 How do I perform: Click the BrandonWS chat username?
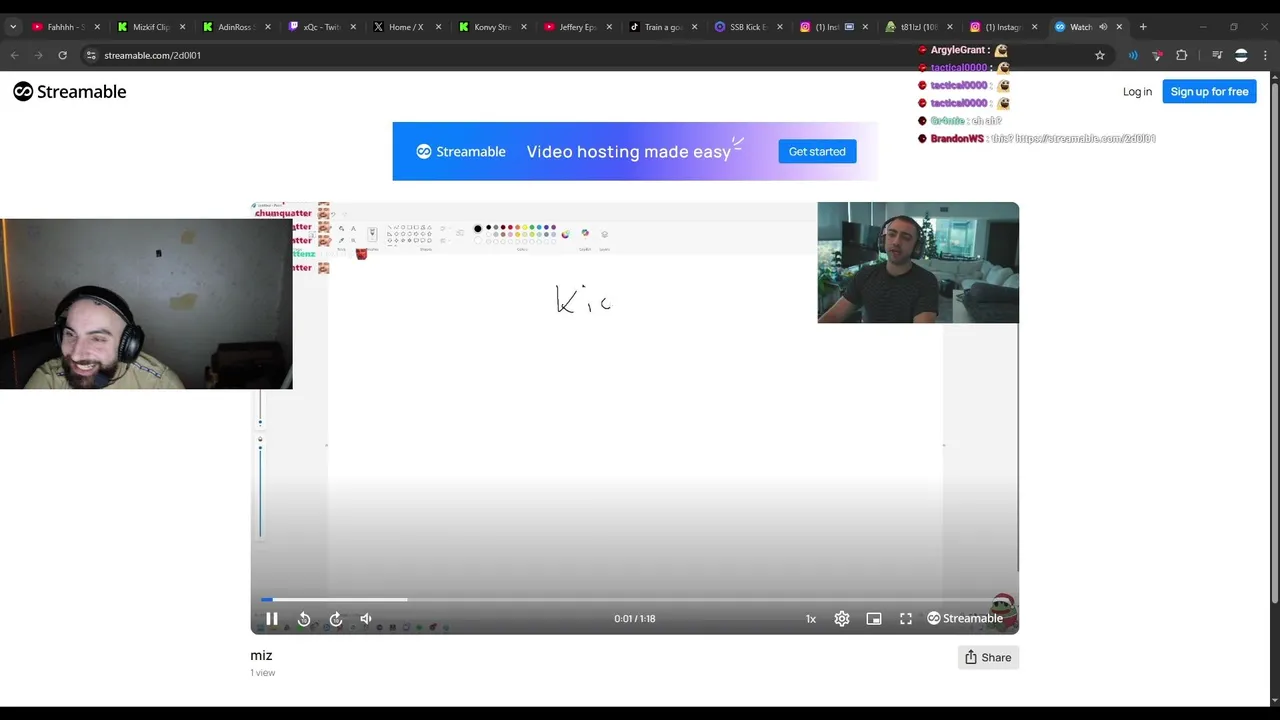click(957, 139)
